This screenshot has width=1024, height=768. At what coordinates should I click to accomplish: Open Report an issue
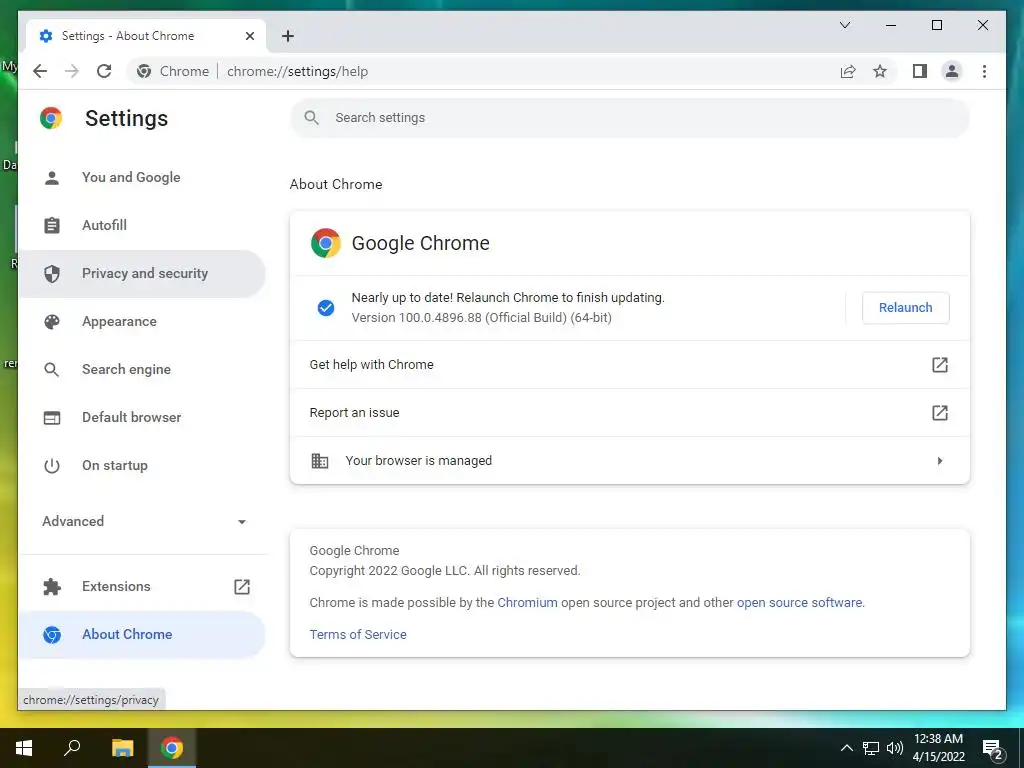click(630, 413)
